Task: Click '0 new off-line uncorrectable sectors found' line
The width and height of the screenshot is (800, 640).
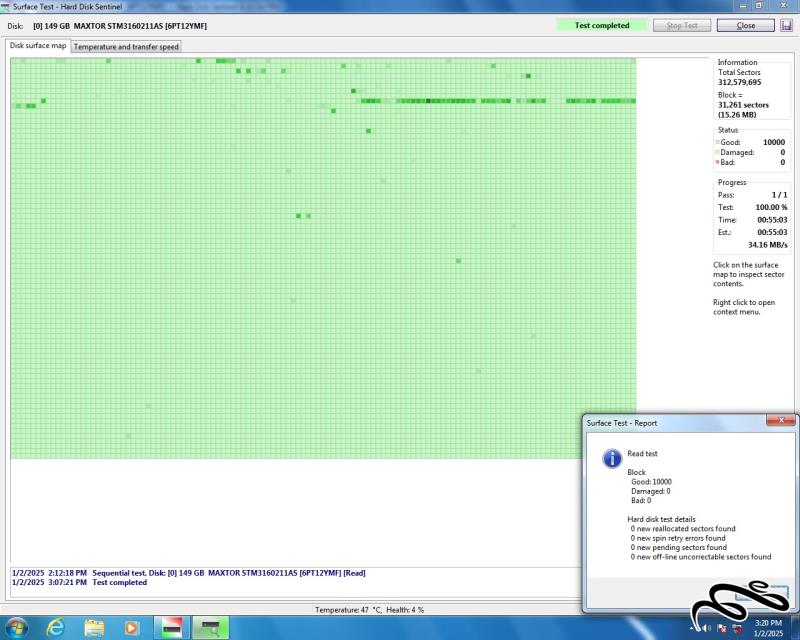Action: click(701, 557)
